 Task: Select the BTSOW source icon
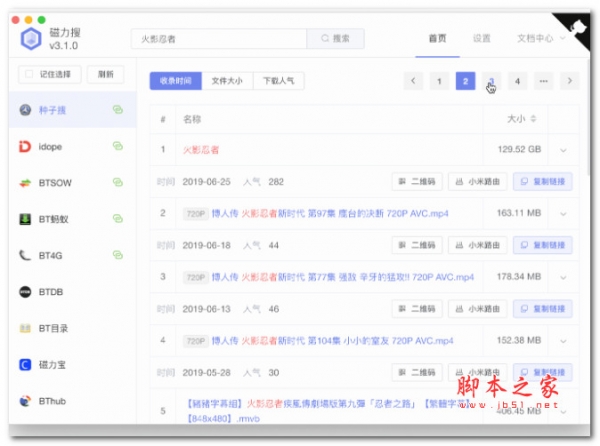click(25, 183)
